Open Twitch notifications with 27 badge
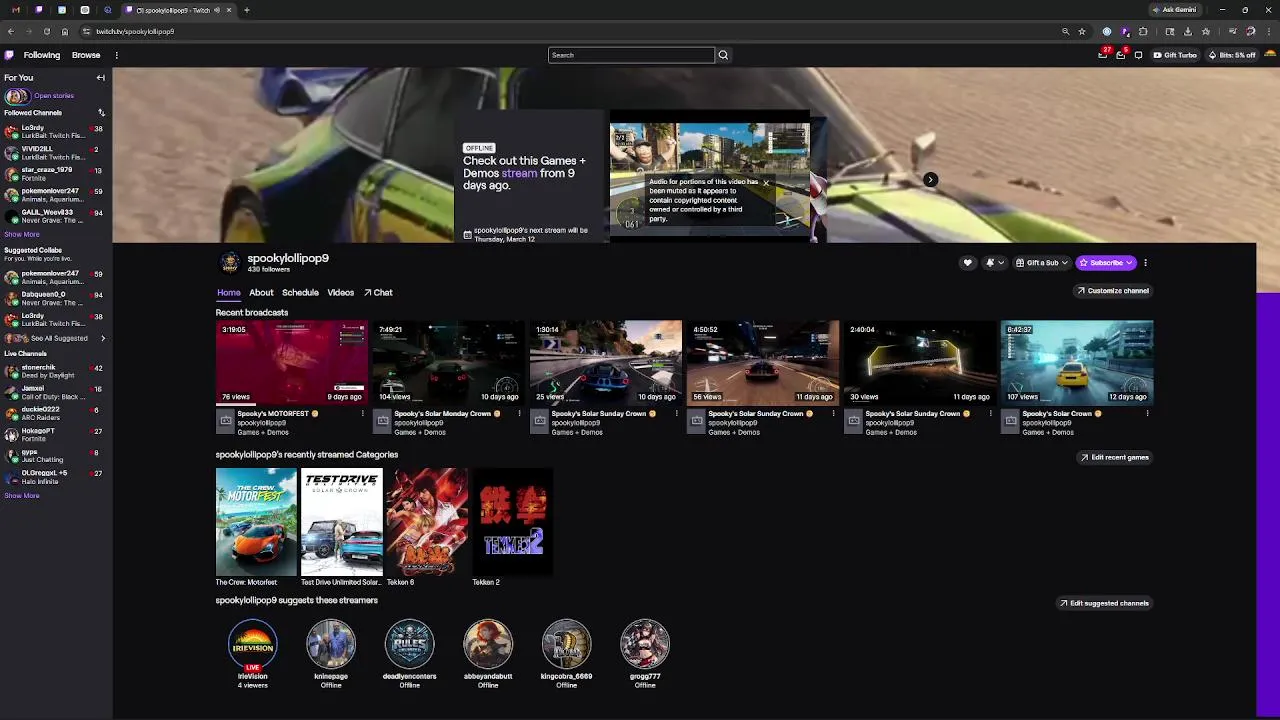 [1103, 55]
